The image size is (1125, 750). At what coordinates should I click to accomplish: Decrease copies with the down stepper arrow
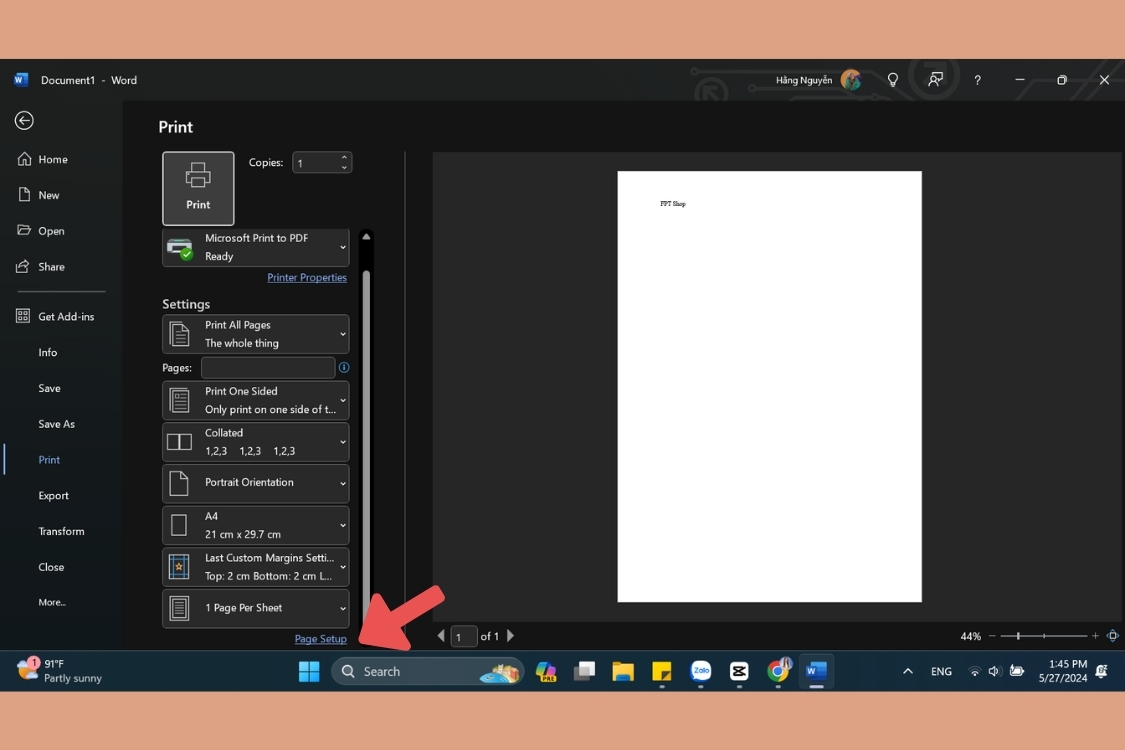point(344,168)
